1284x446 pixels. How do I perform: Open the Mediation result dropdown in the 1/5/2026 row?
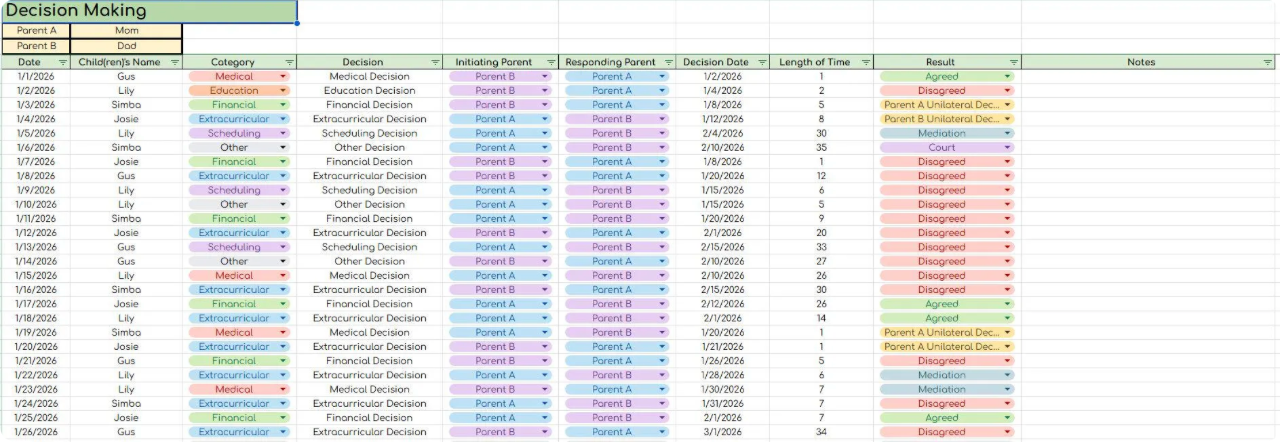[x=1007, y=133]
